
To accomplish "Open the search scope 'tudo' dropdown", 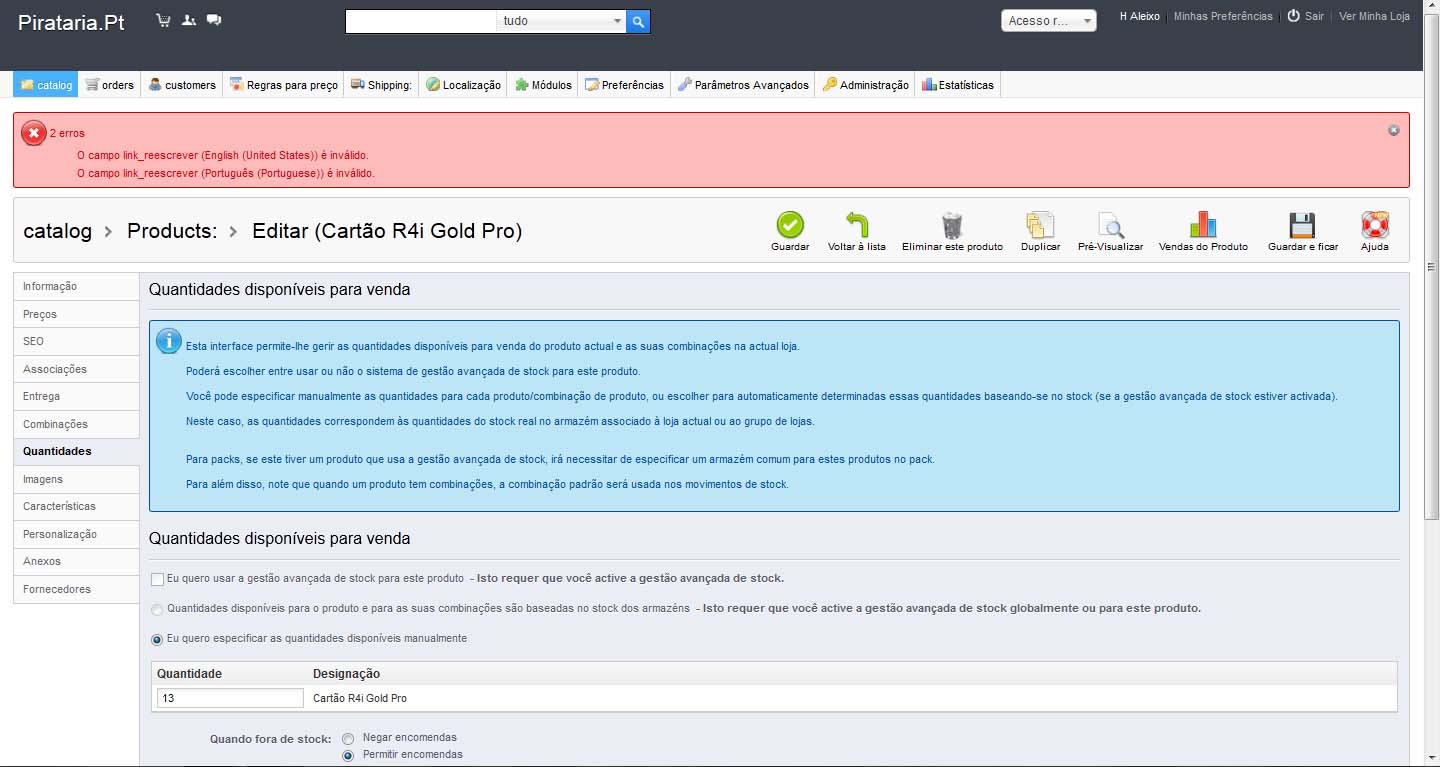I will tap(562, 21).
